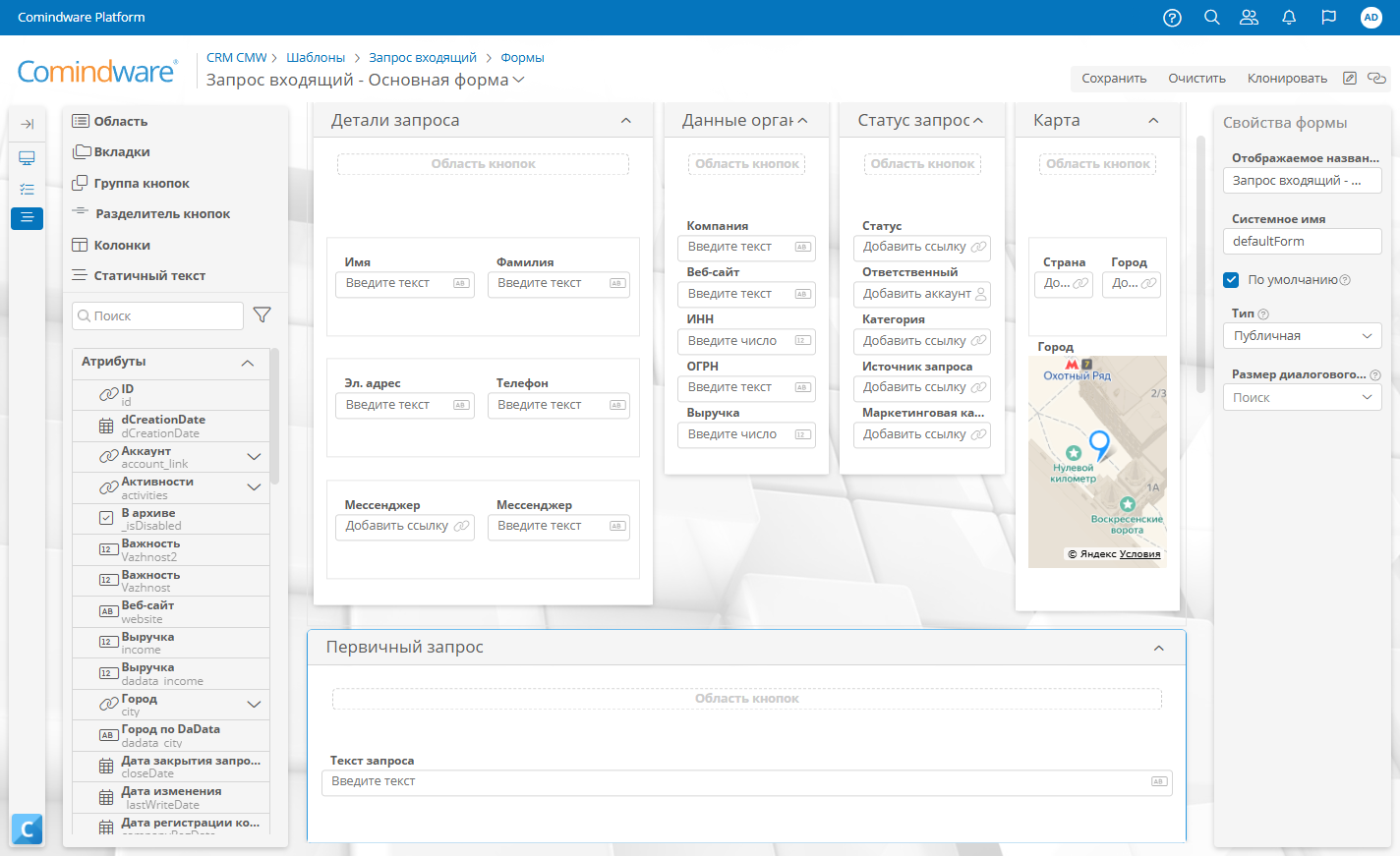Screen dimensions: 1400x856
Task: Click the help icon next to По умолчанию
Action: pyautogui.click(x=1345, y=280)
